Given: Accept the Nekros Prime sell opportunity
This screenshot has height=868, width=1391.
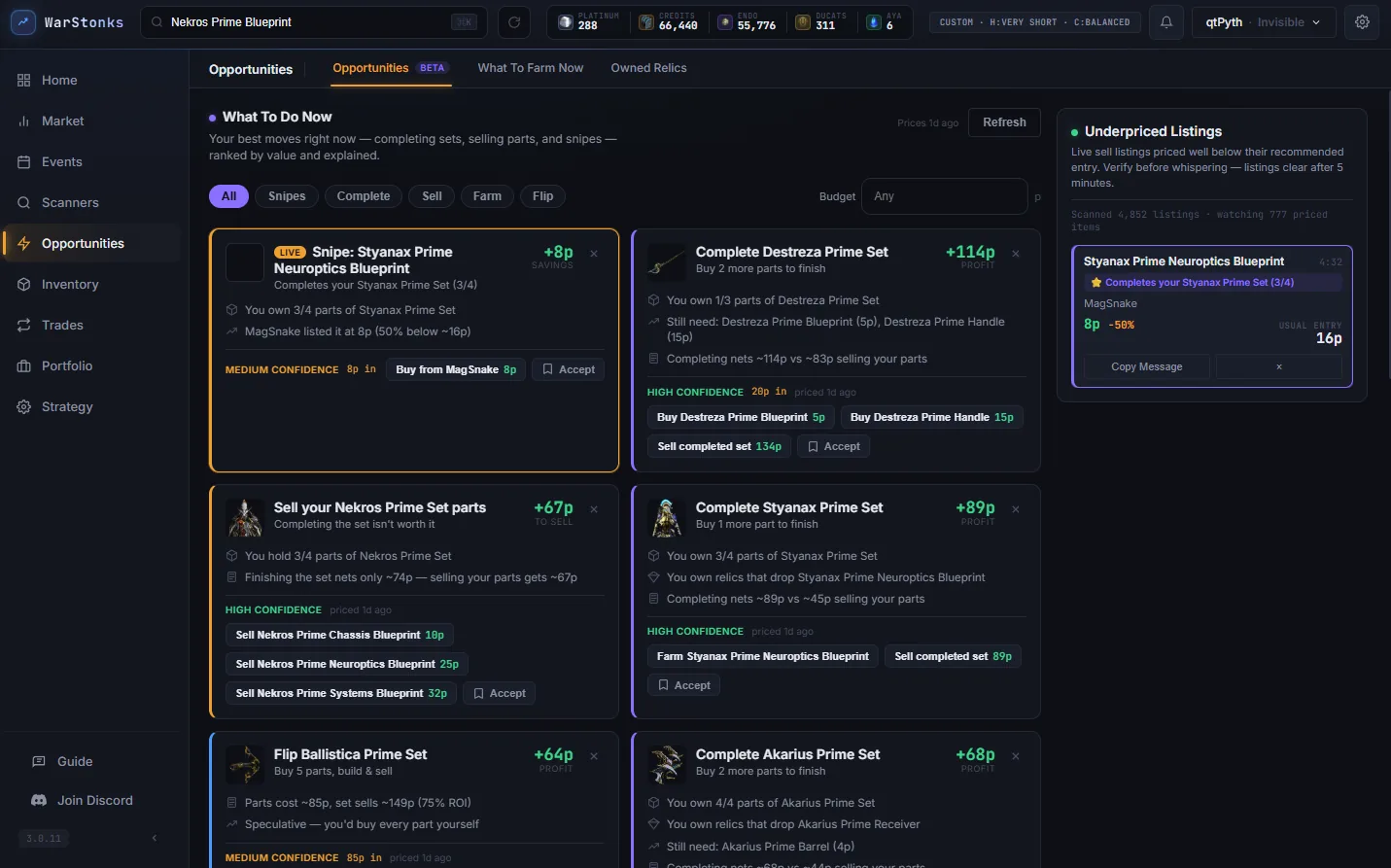Looking at the screenshot, I should [499, 693].
